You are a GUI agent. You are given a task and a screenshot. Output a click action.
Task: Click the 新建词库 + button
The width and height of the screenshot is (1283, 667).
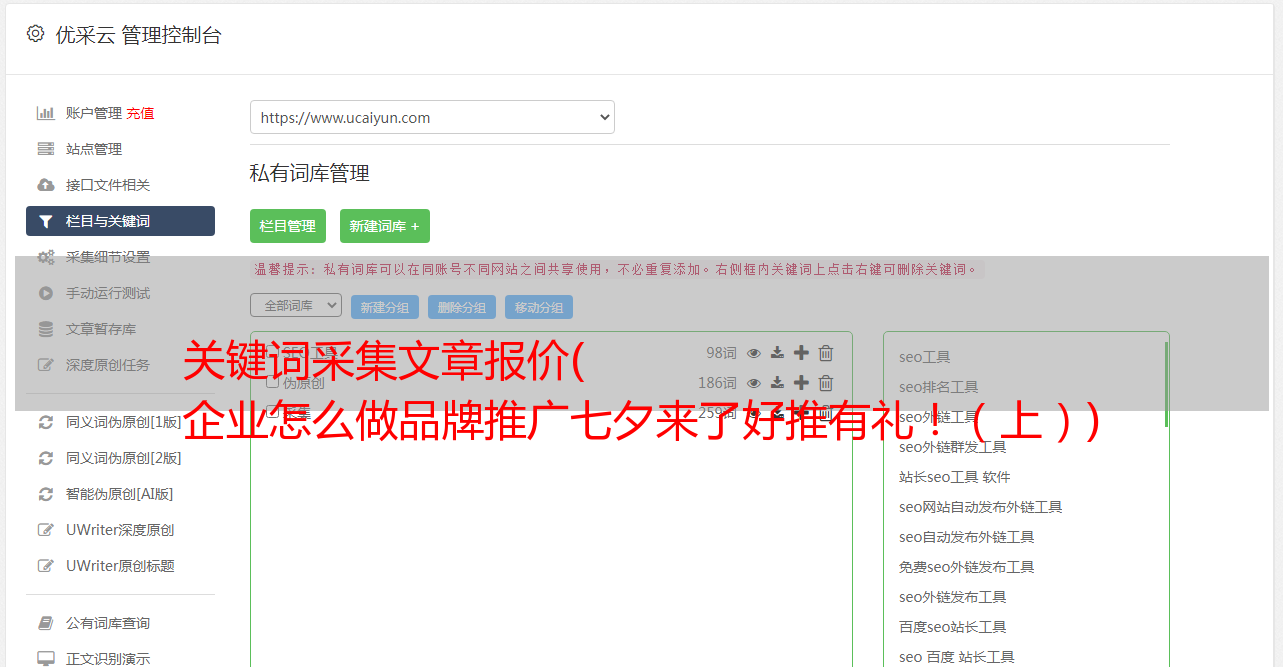(385, 226)
